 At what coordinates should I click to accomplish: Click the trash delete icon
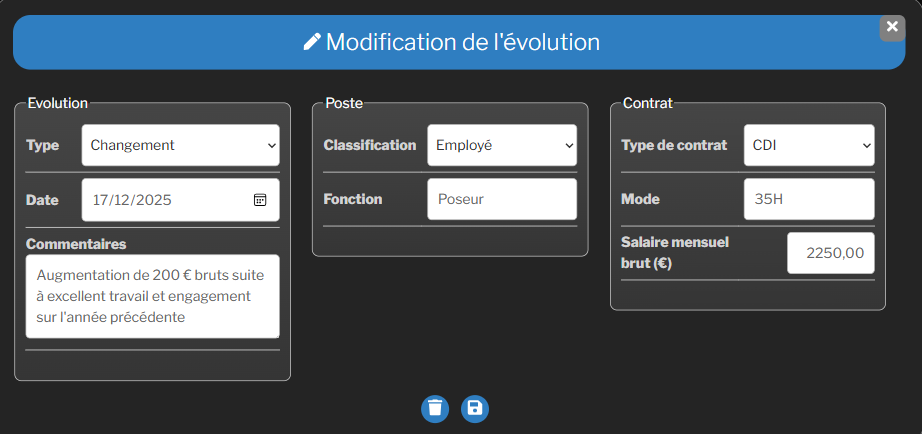(435, 408)
